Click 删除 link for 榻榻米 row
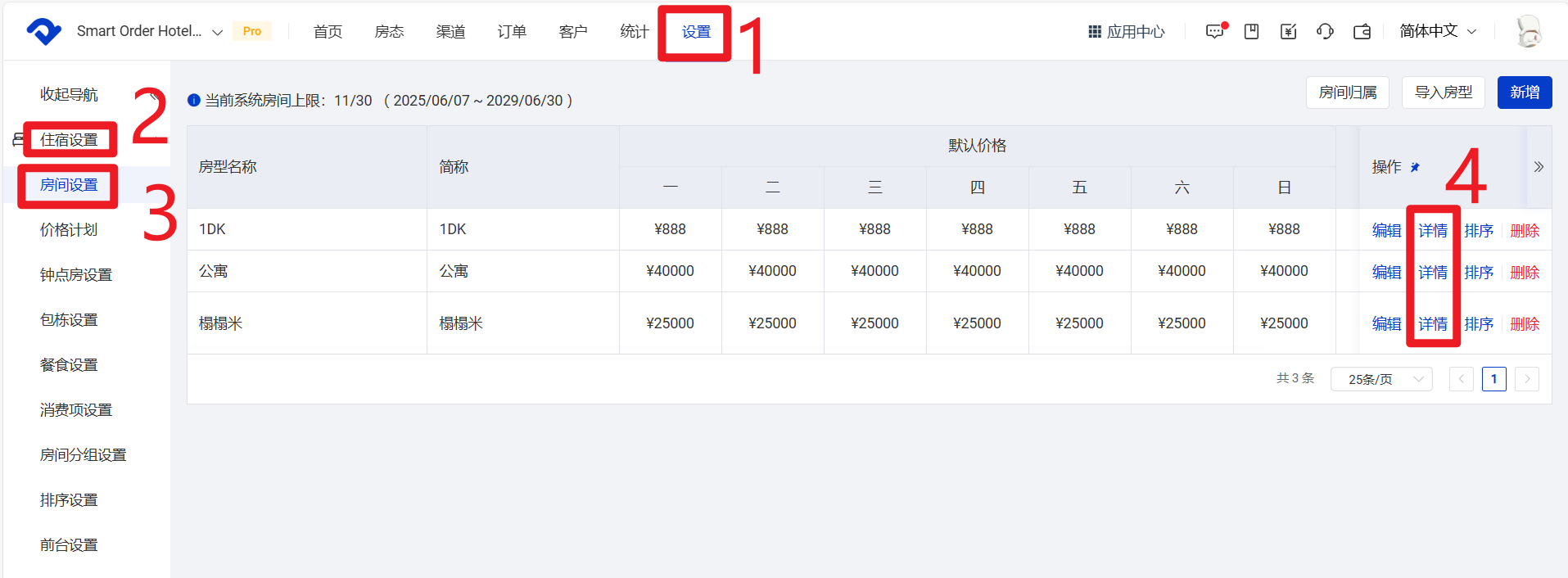This screenshot has width=1568, height=578. [x=1524, y=324]
